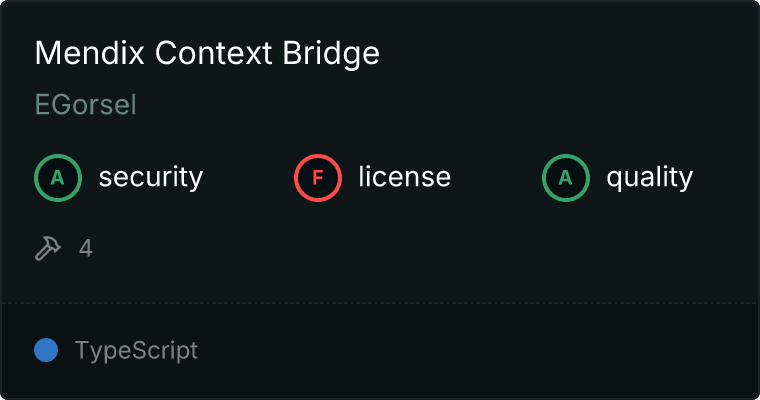Click the hammer tools icon
Viewport: 760px width, 400px height.
click(x=48, y=248)
